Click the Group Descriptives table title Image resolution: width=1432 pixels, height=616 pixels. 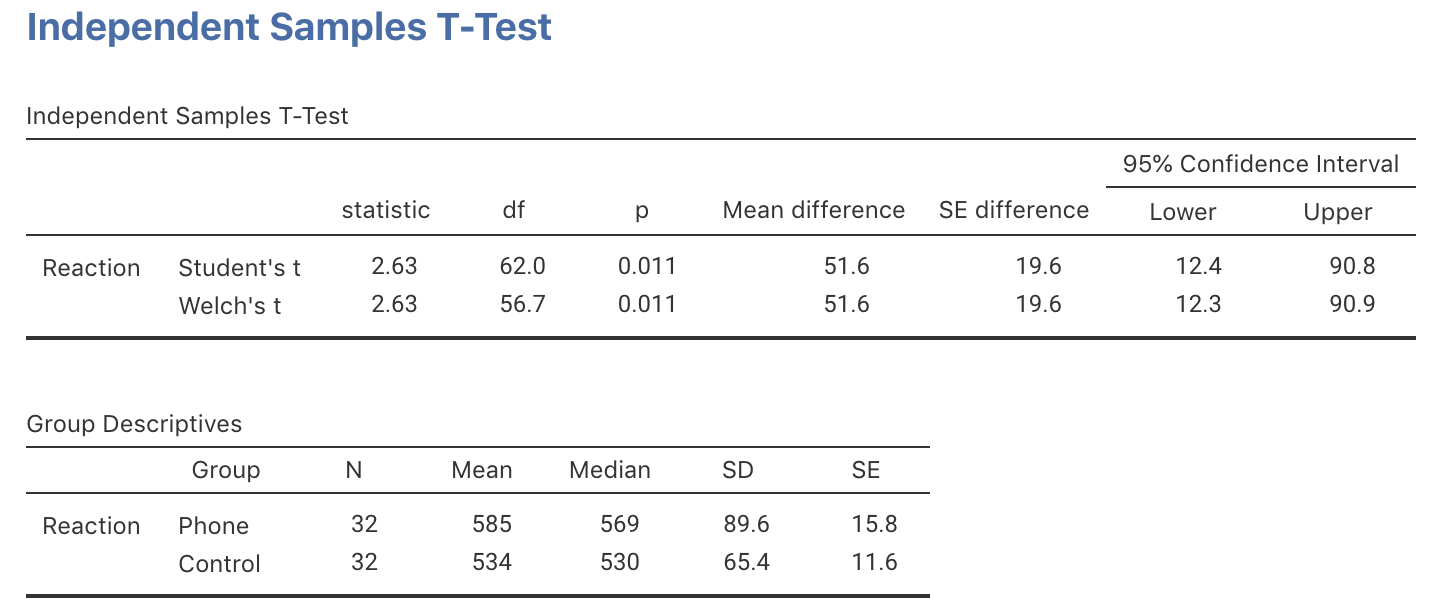pos(134,424)
